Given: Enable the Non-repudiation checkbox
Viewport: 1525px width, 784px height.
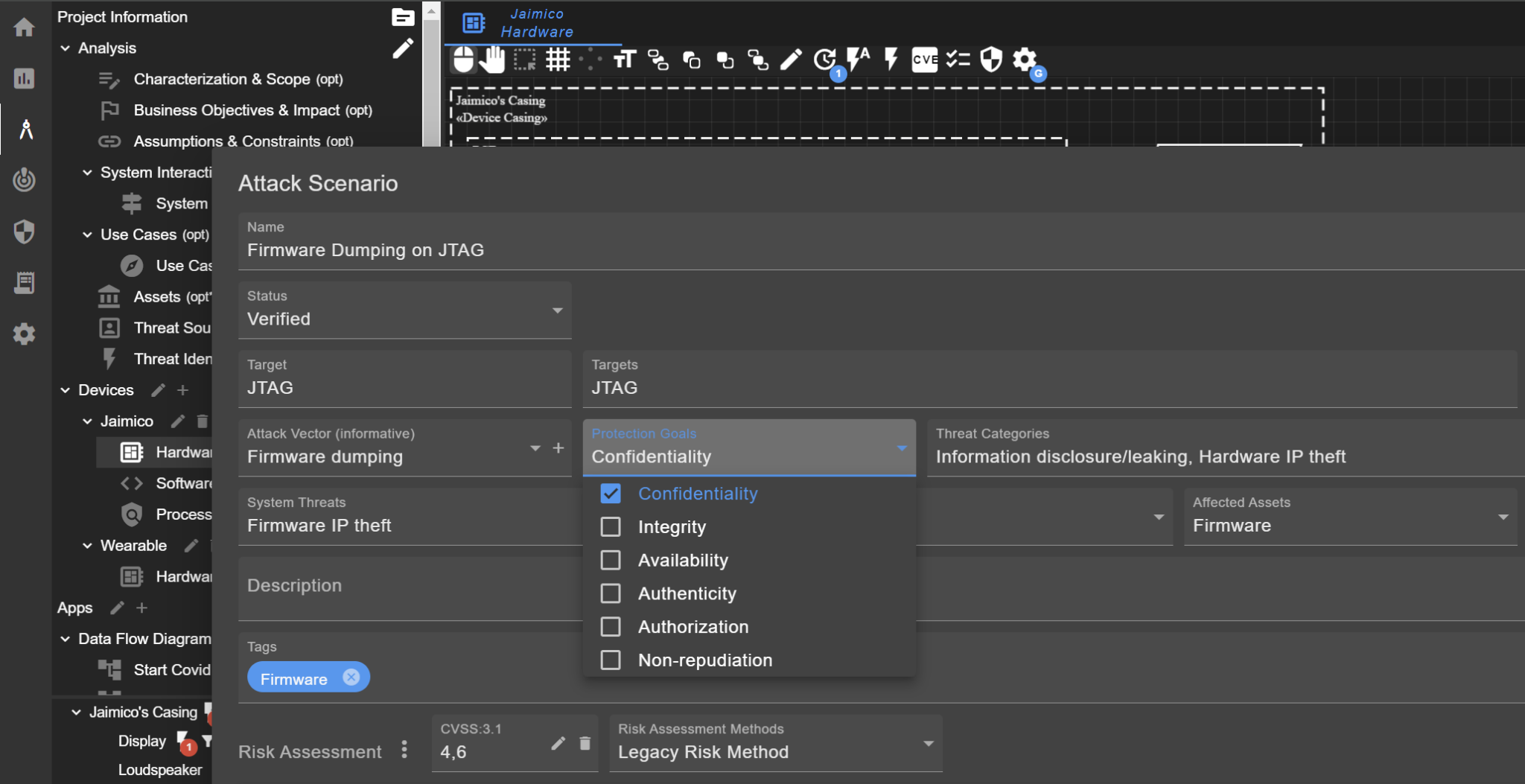Looking at the screenshot, I should coord(611,660).
